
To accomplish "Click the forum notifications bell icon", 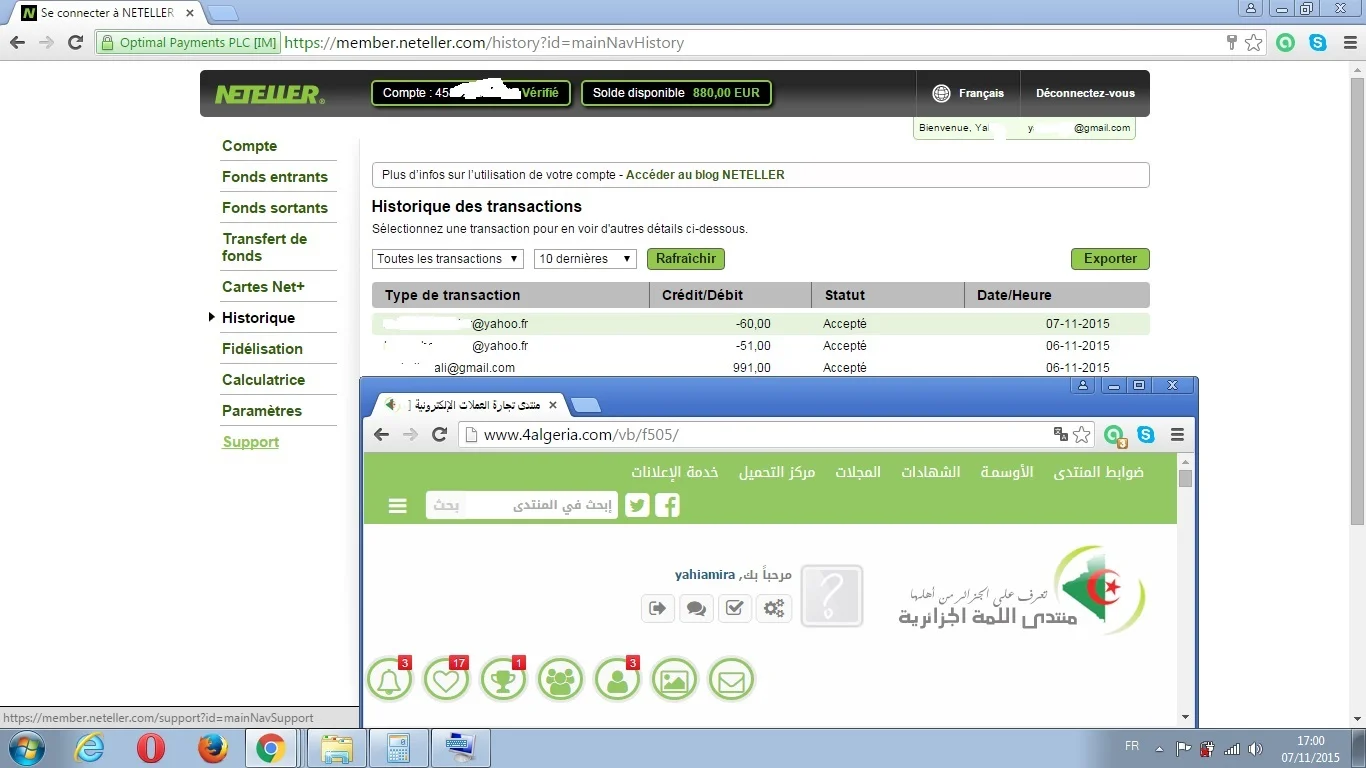I will (389, 681).
